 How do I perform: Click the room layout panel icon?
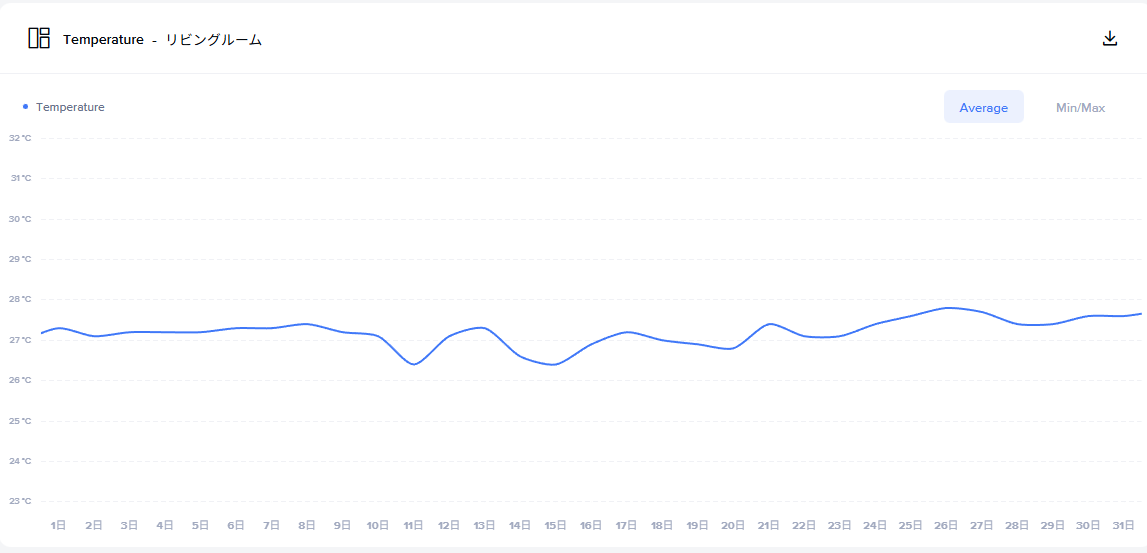click(39, 39)
